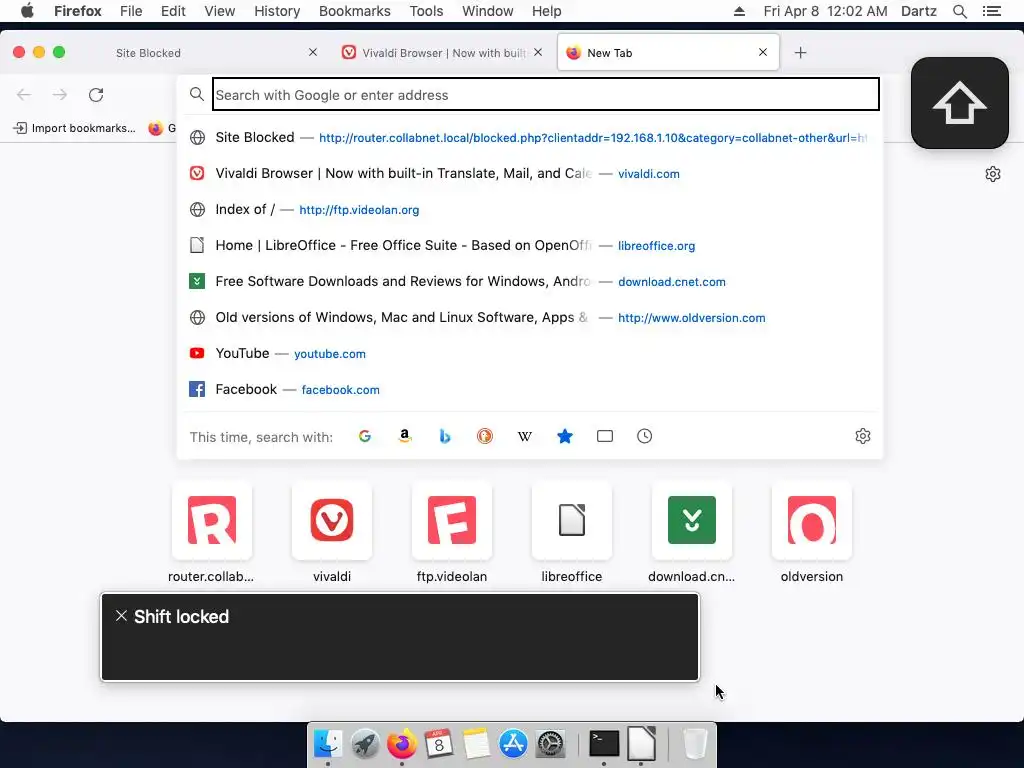Open New Tab personalize gear icon
Image resolution: width=1024 pixels, height=768 pixels.
(993, 174)
